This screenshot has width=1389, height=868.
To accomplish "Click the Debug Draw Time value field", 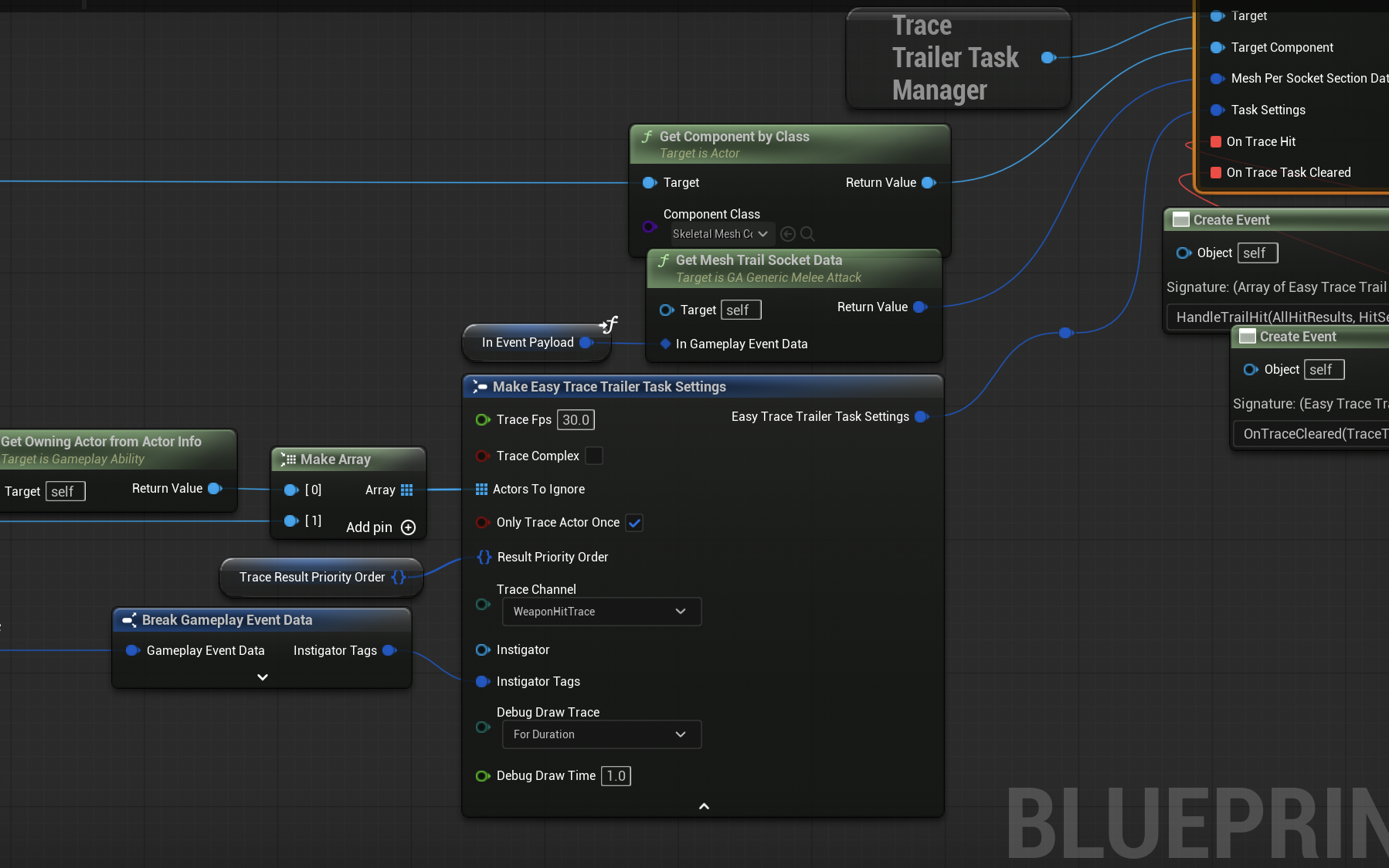I will (x=616, y=776).
